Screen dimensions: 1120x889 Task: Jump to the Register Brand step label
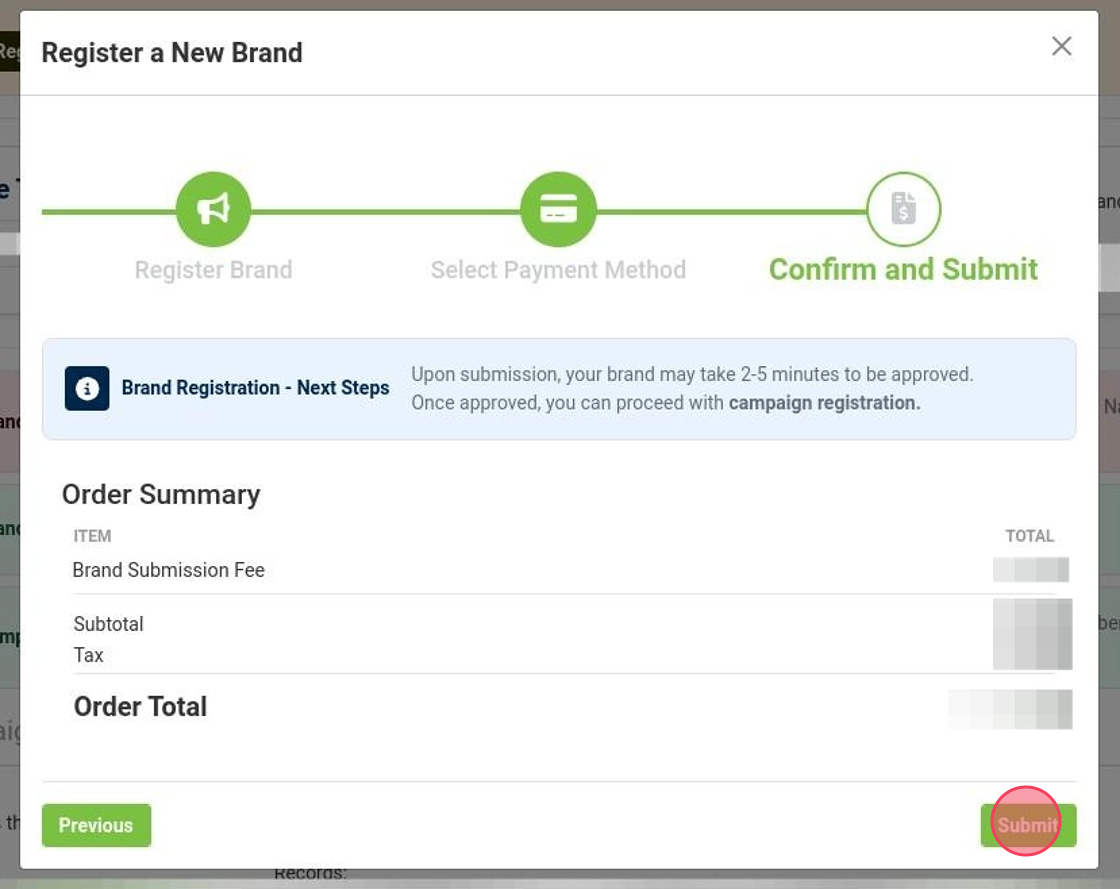point(213,270)
